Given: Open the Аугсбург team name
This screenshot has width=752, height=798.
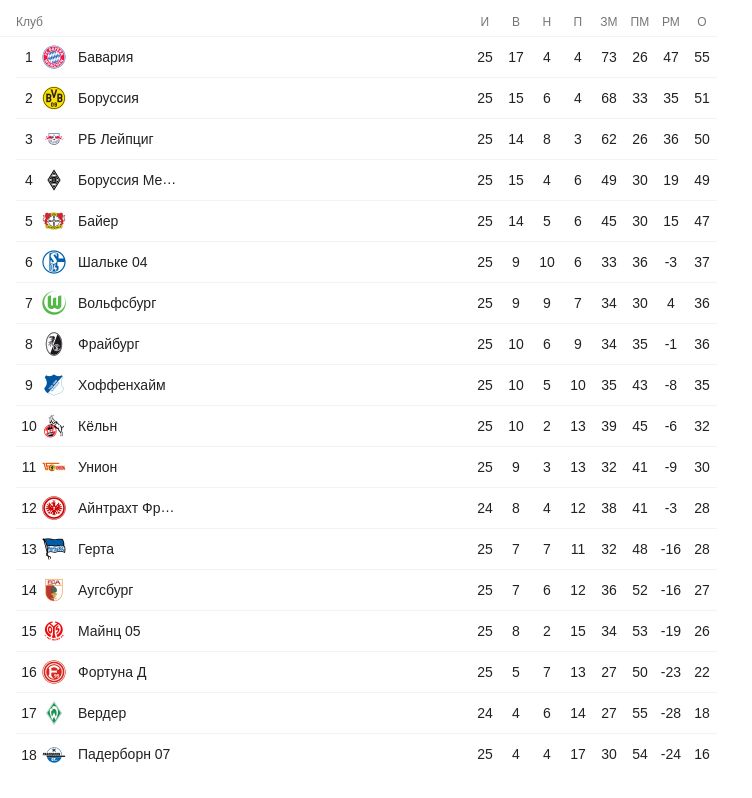Looking at the screenshot, I should [106, 590].
